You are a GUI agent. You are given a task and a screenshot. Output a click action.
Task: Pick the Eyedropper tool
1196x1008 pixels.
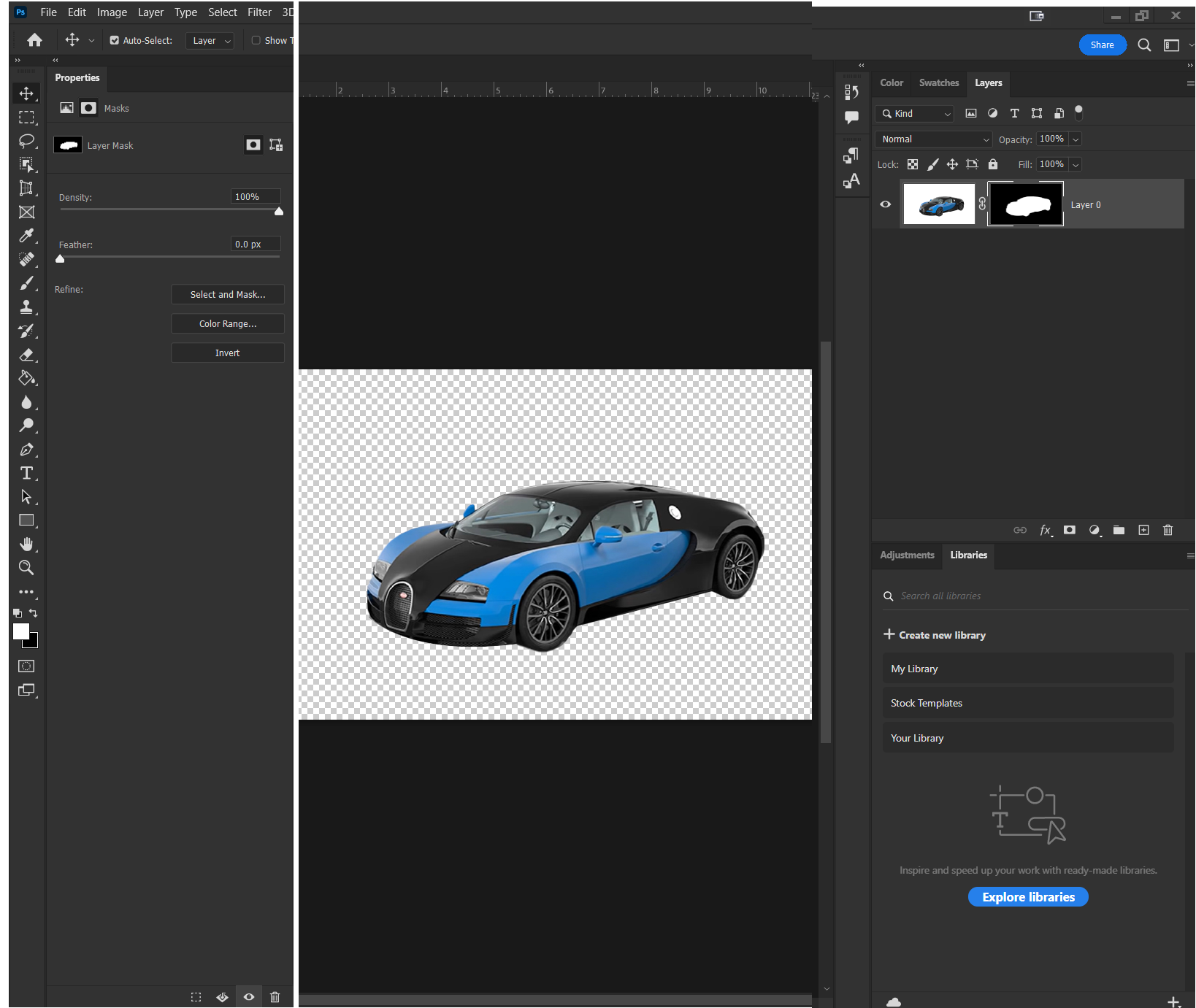26,235
